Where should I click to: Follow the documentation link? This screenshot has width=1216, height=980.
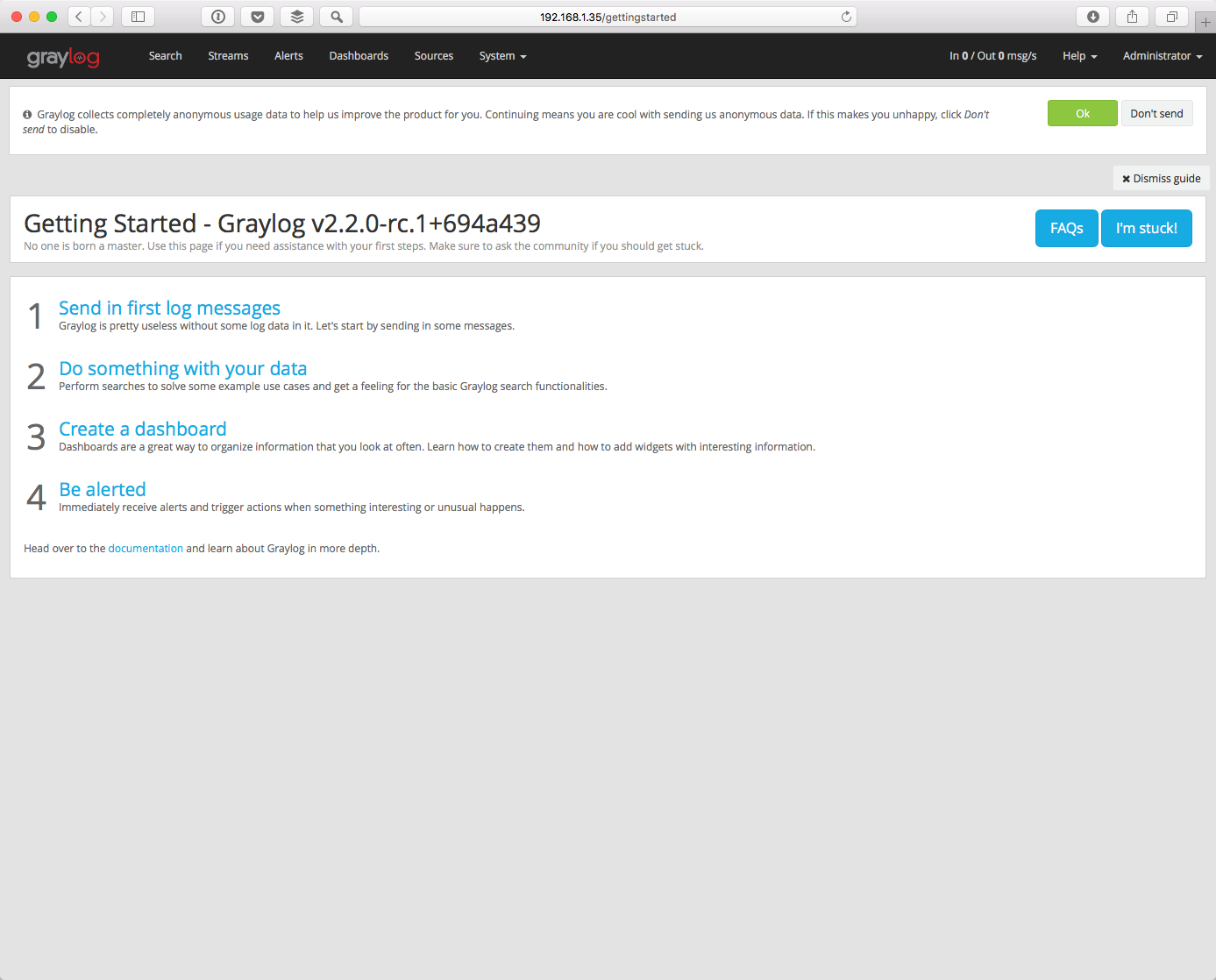click(x=146, y=548)
